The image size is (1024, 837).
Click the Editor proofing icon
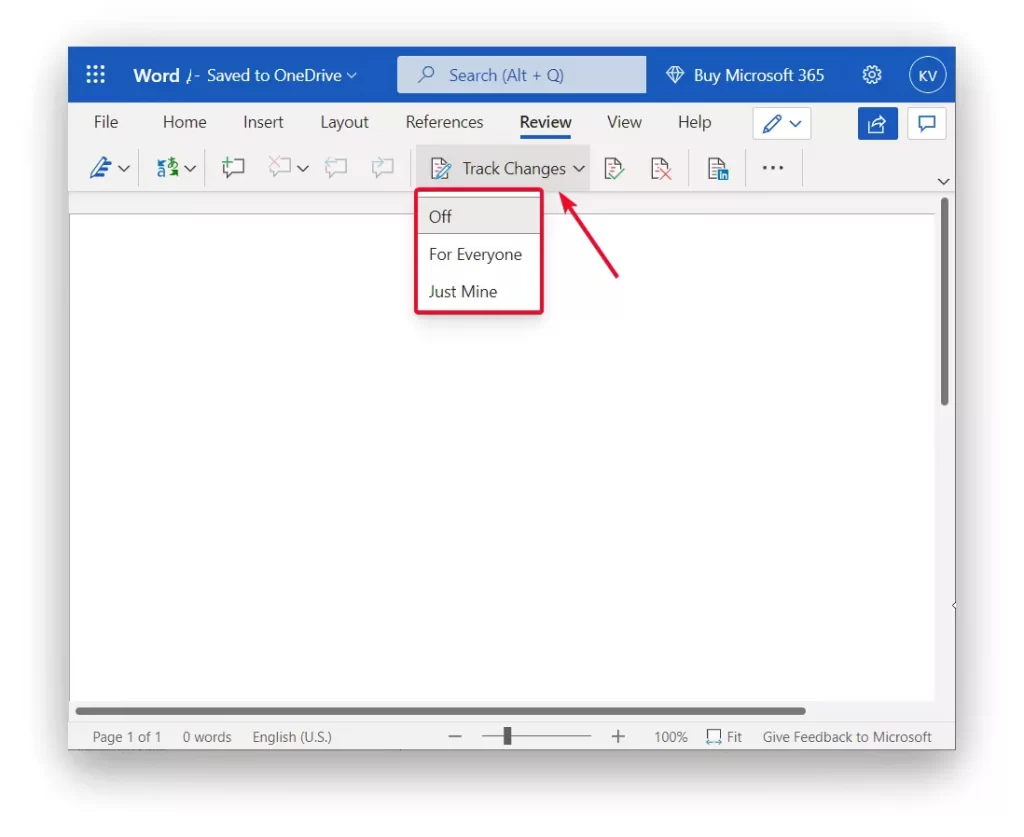pos(100,168)
